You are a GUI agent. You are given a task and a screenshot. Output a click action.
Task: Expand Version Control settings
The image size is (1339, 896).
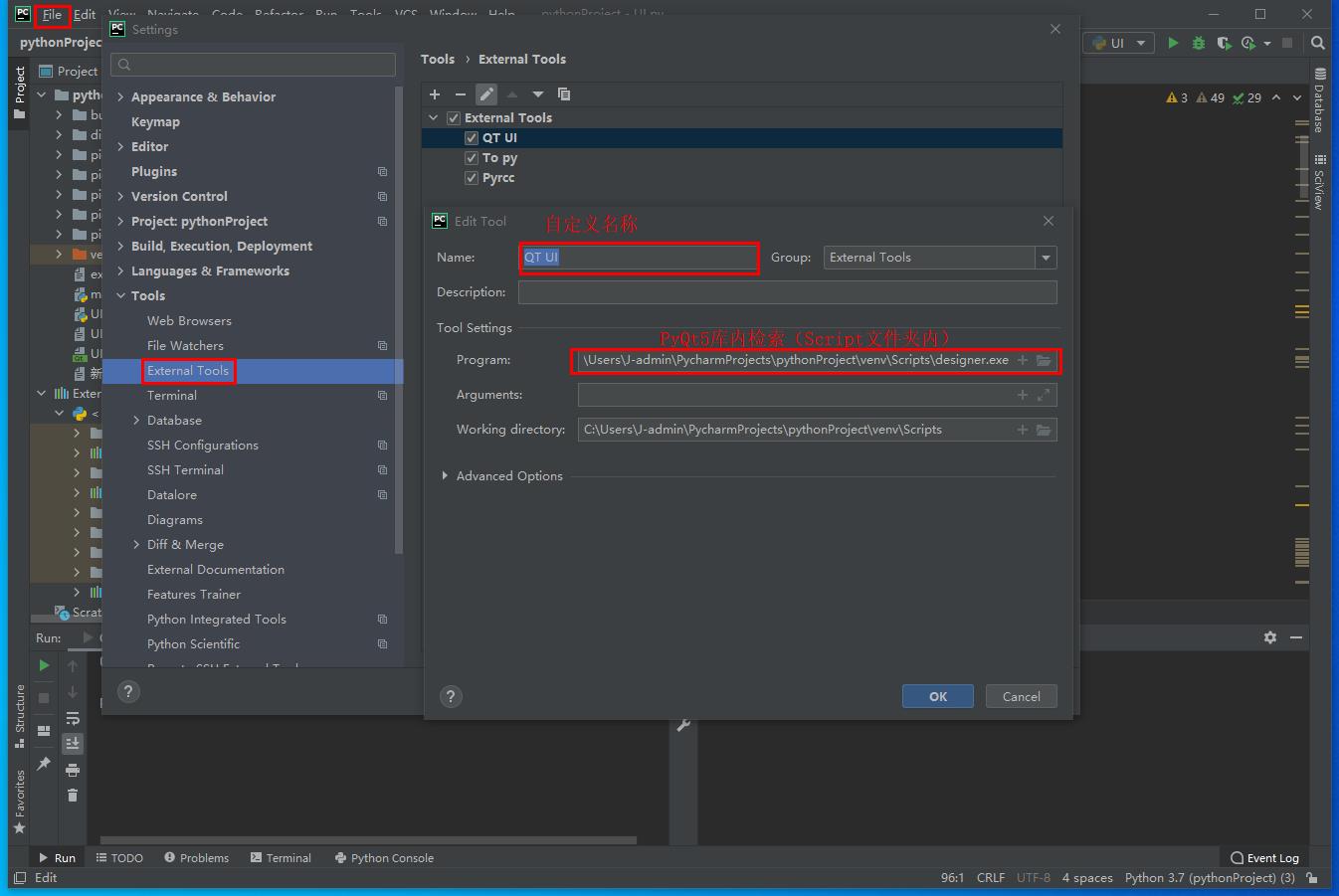[120, 196]
